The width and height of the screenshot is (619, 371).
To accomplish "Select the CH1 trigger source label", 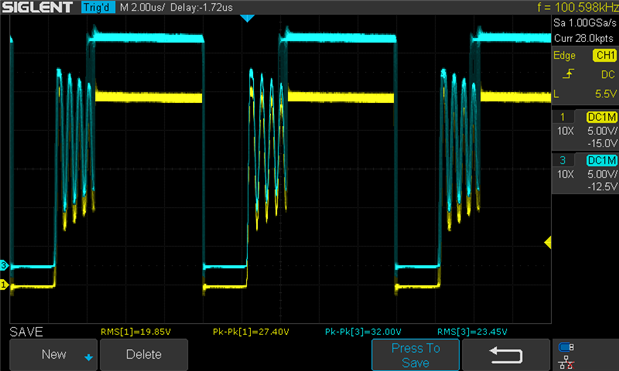I will pyautogui.click(x=604, y=55).
